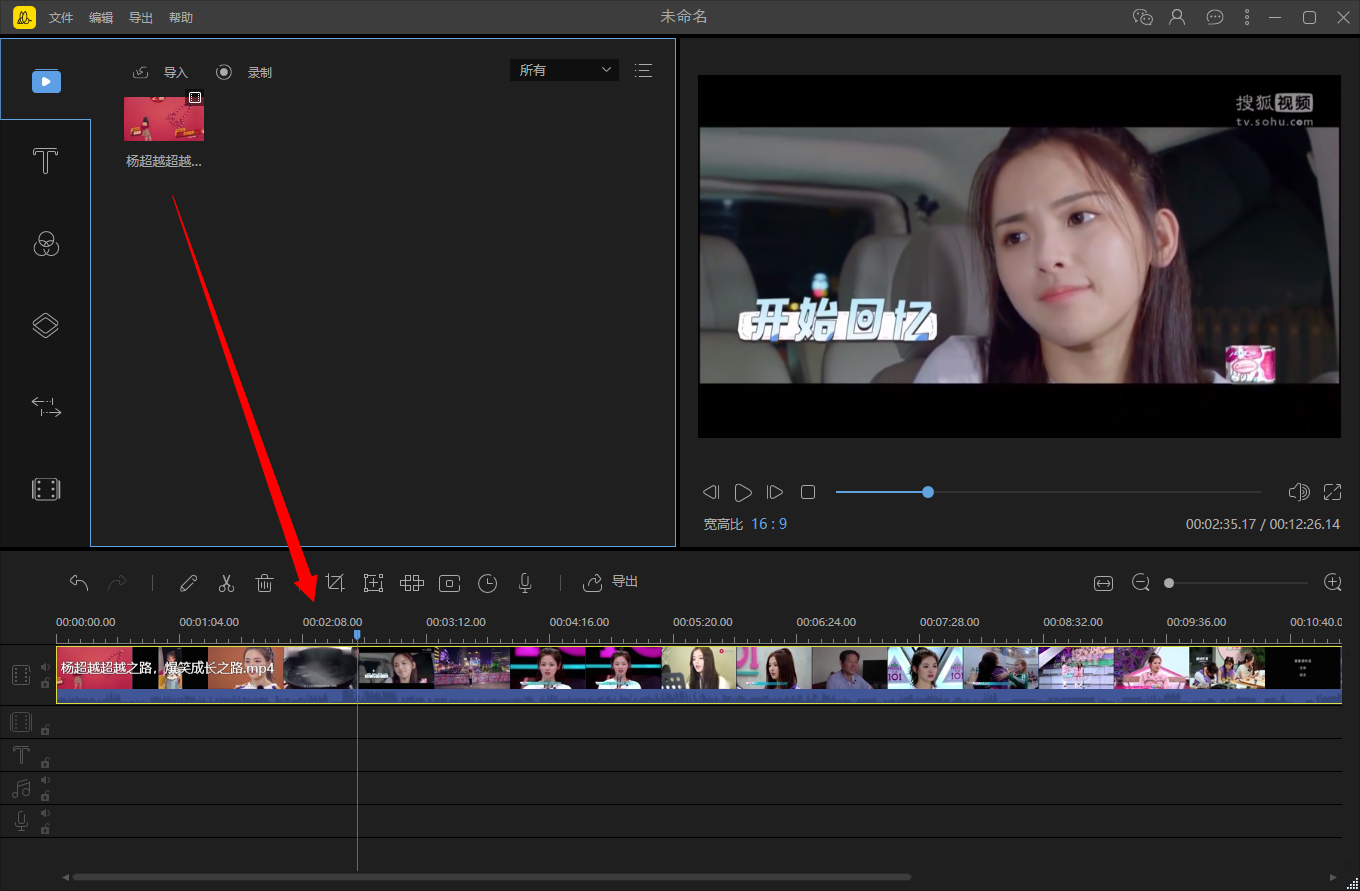Lock the voiceover track

(45, 829)
